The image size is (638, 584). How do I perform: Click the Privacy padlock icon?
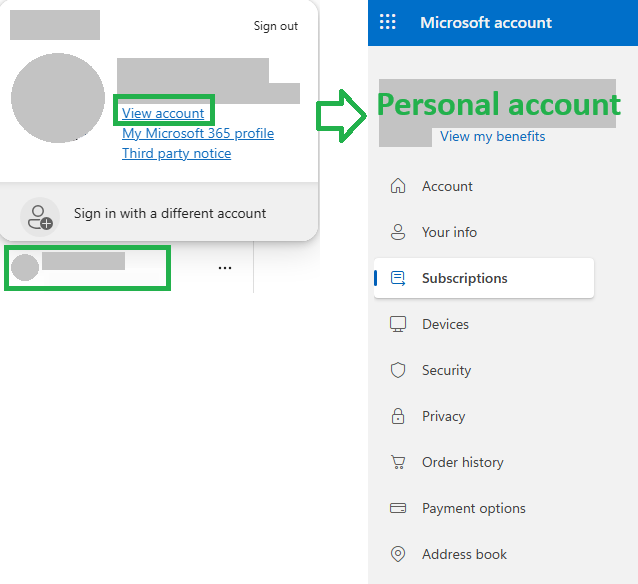pyautogui.click(x=398, y=416)
